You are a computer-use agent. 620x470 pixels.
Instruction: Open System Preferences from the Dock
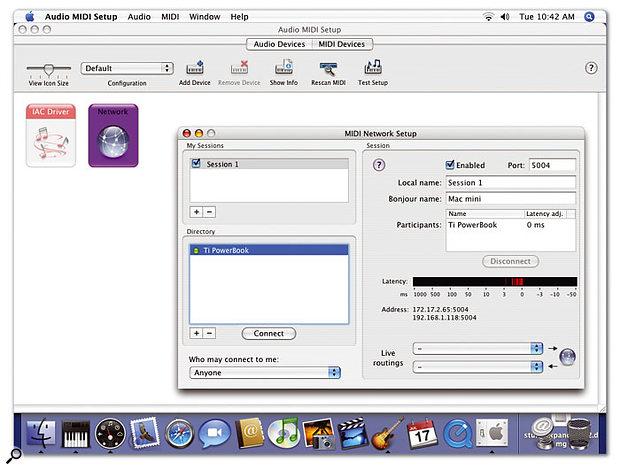(x=492, y=433)
